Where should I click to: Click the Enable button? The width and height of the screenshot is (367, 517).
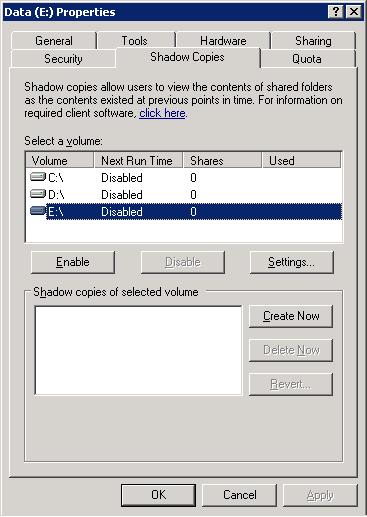click(x=73, y=262)
